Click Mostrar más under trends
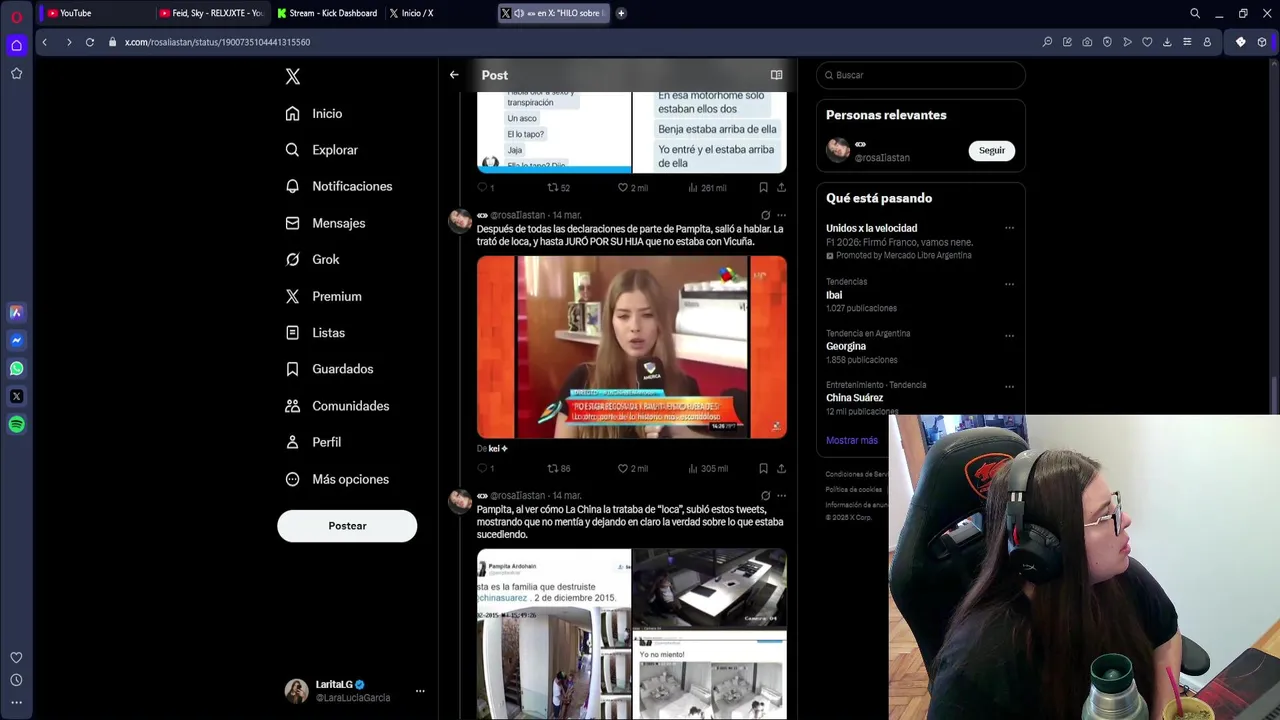The width and height of the screenshot is (1280, 720). [852, 440]
